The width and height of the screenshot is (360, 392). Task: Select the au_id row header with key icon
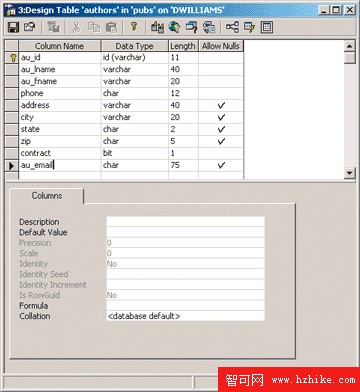click(x=12, y=58)
